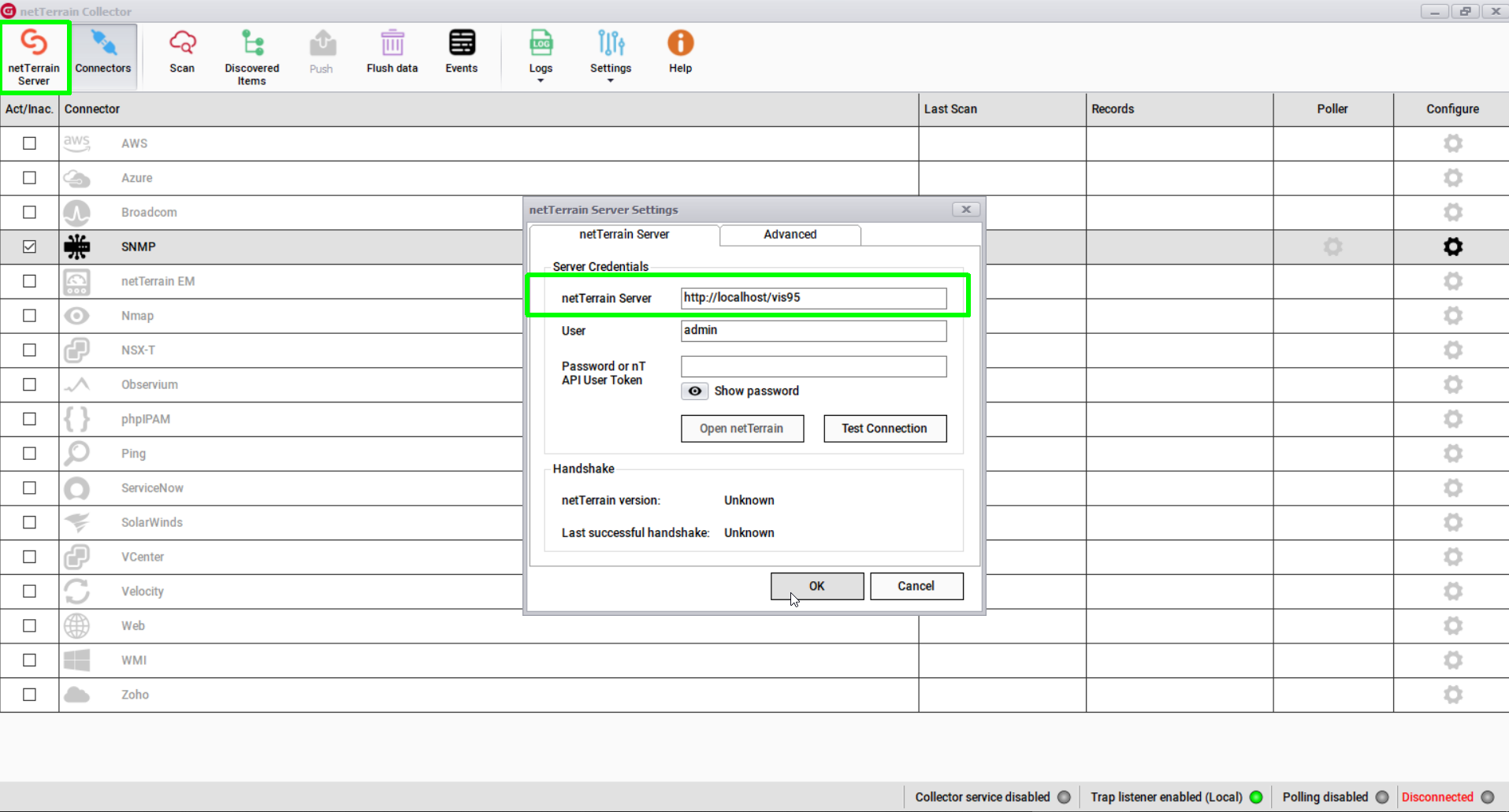Image resolution: width=1509 pixels, height=812 pixels.
Task: Select the netTerrain Server tab in dialog
Action: pos(624,235)
